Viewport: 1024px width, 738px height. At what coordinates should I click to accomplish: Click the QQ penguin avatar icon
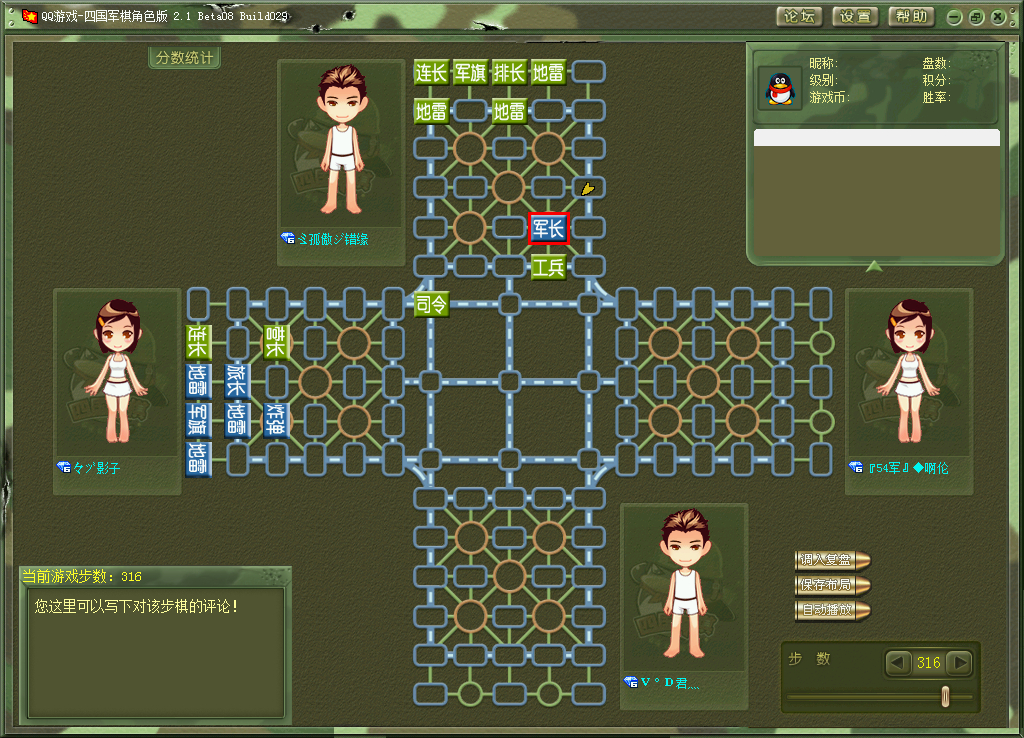point(780,89)
